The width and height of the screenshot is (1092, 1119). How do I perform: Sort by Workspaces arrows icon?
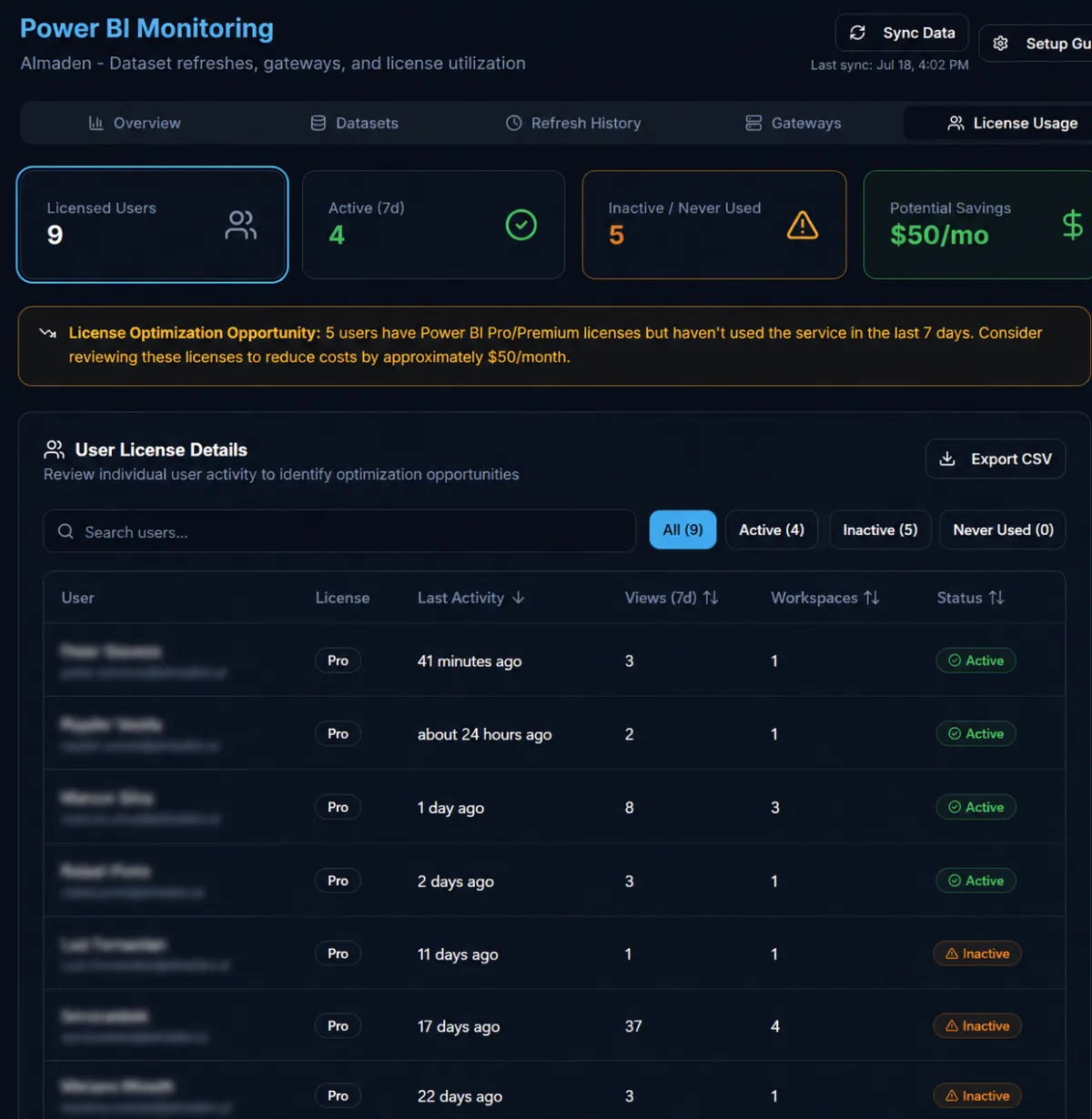[x=872, y=598]
